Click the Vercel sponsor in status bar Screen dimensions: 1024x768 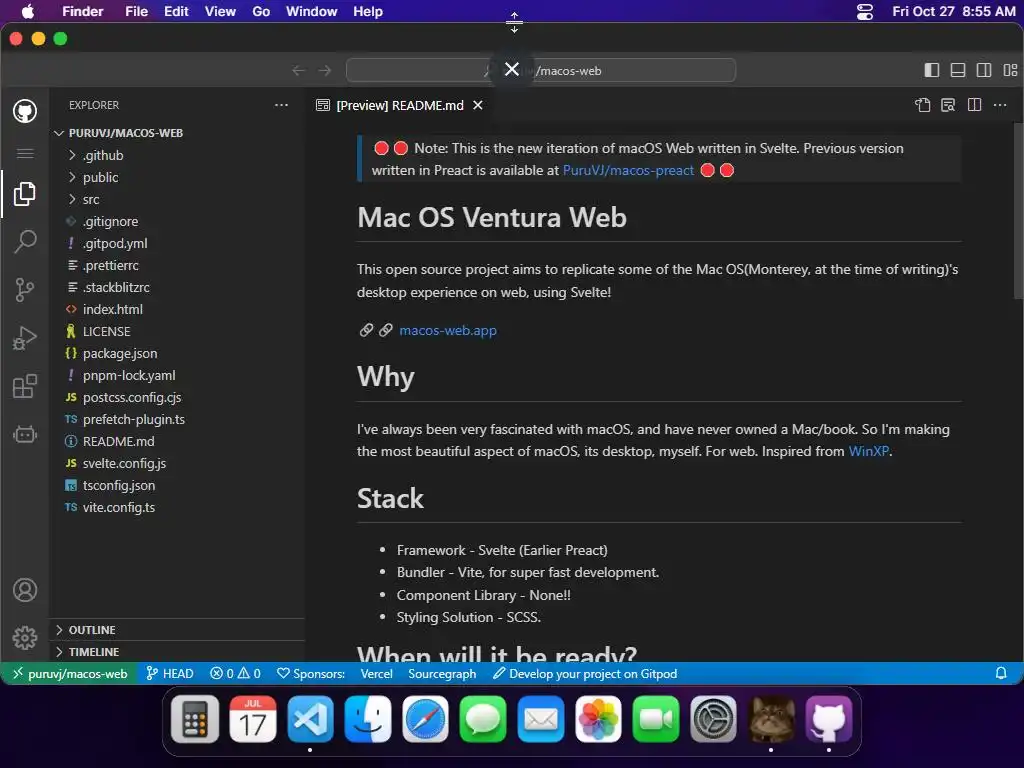coord(377,673)
